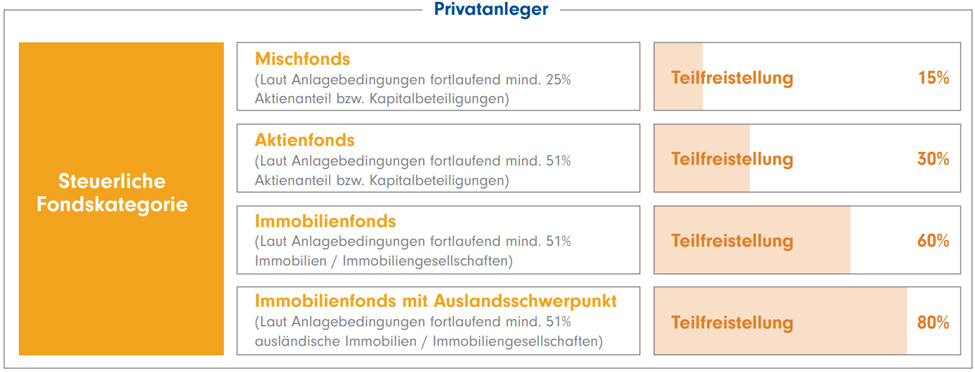Select the orange Steuerliche Fondskategorie box
975x372 pixels.
click(121, 199)
